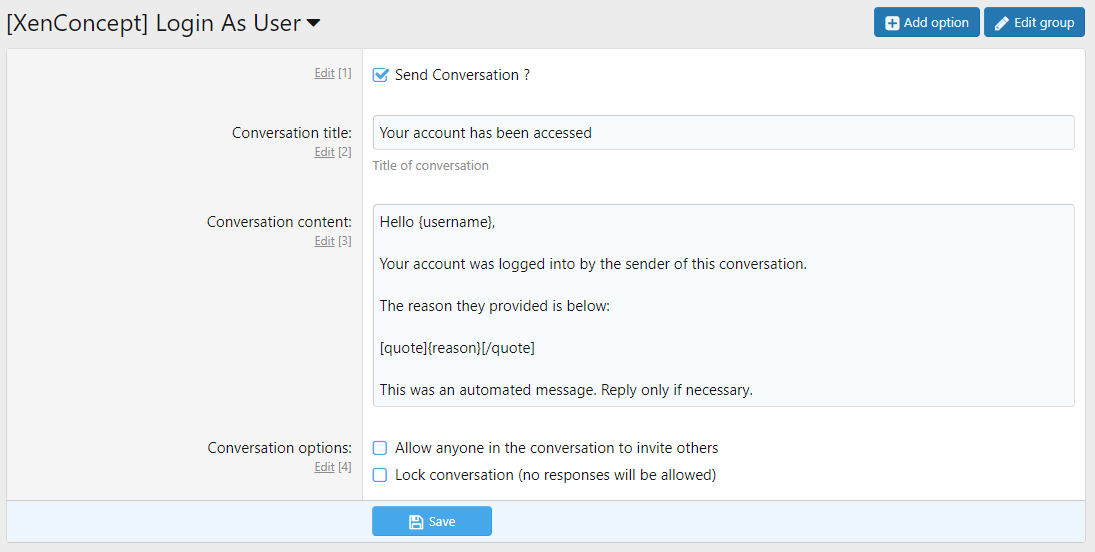
Task: Click the 'Allow anyone in the conversation' label
Action: [x=556, y=448]
